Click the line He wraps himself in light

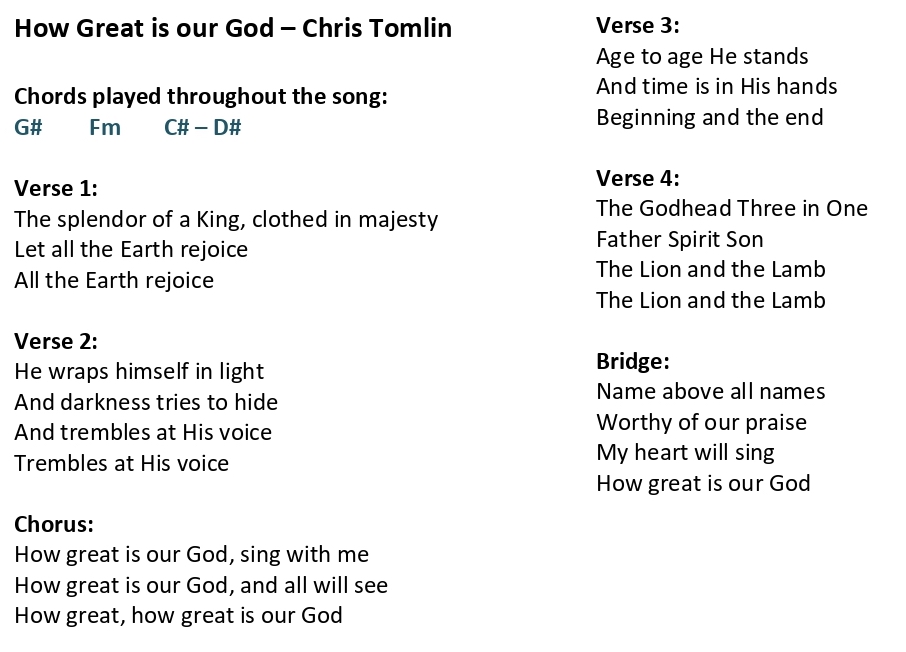coord(139,372)
